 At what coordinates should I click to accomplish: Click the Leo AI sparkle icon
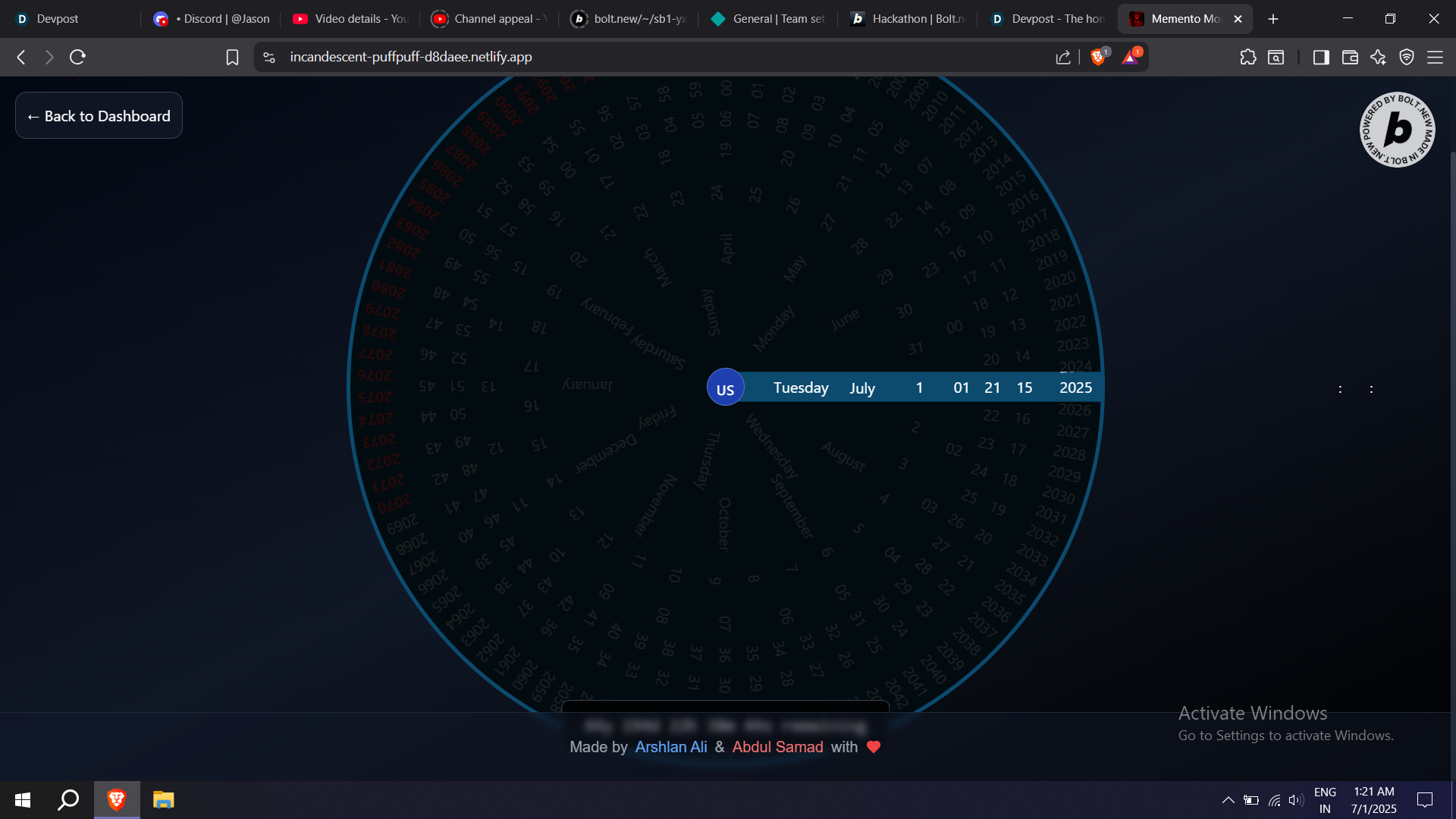tap(1378, 57)
